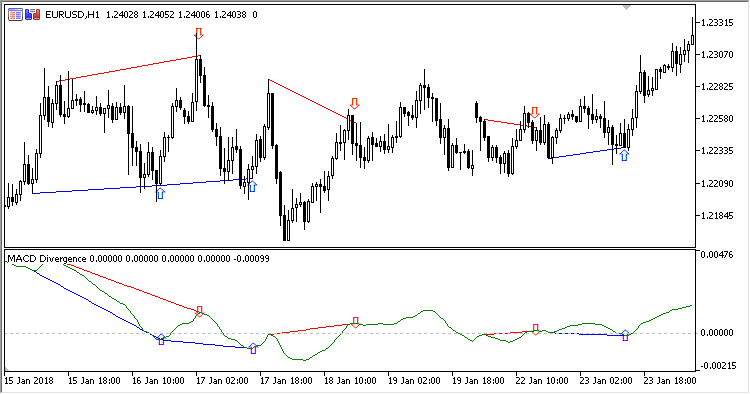Click the 19 Jan 18:00 time label
Image resolution: width=750 pixels, height=394 pixels.
point(478,381)
